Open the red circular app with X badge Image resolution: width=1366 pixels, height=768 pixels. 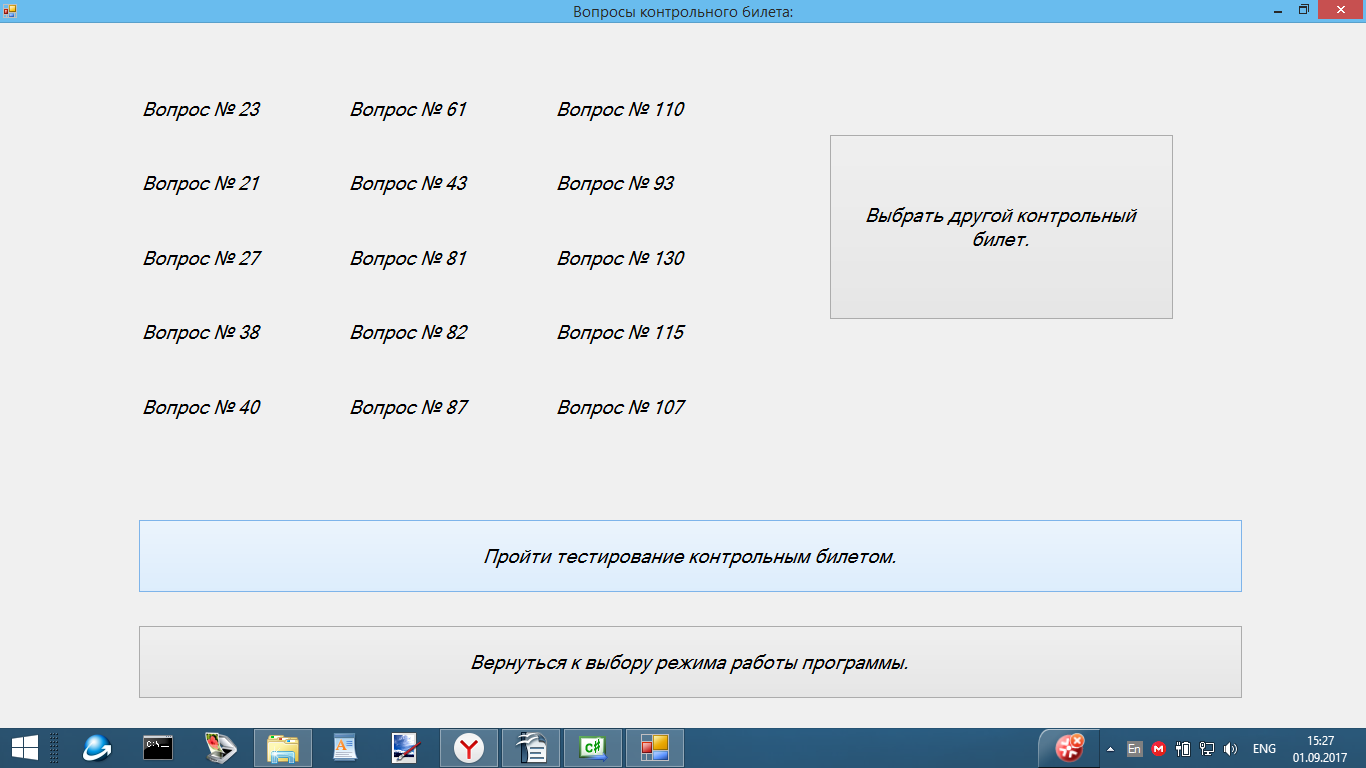point(1070,747)
